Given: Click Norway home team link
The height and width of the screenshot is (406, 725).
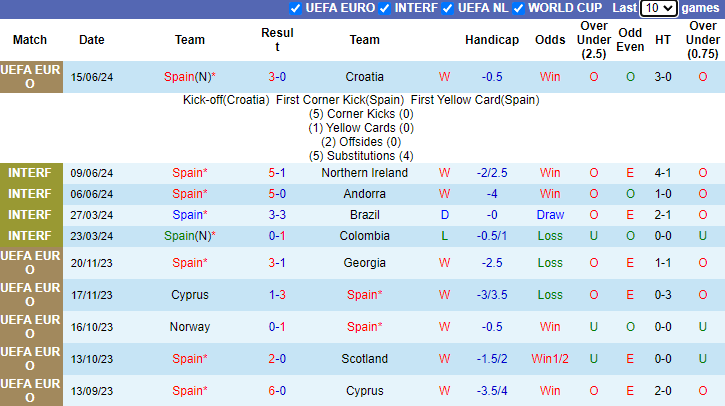Looking at the screenshot, I should coord(190,327).
